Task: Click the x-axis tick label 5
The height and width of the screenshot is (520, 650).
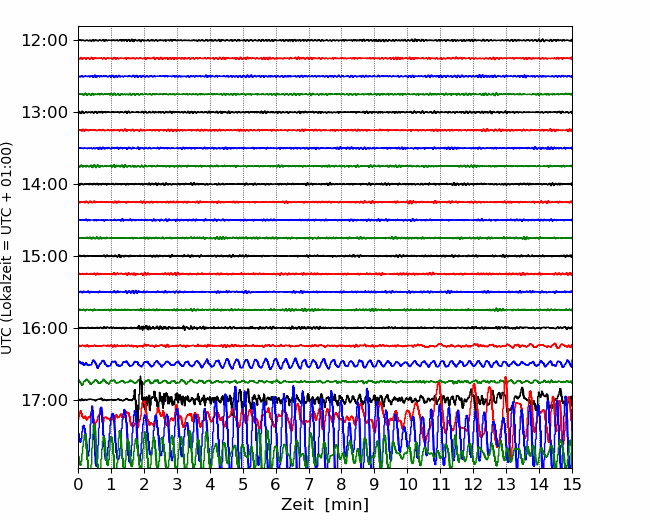Action: [243, 484]
